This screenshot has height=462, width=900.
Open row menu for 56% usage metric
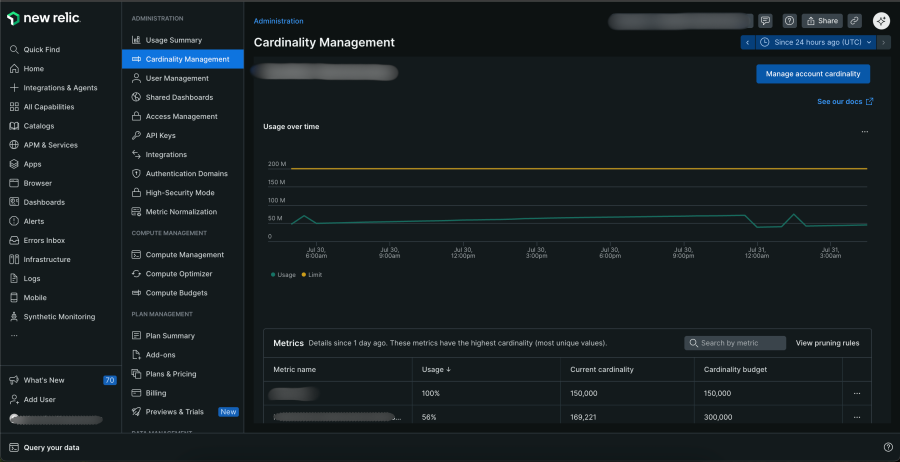pos(857,417)
